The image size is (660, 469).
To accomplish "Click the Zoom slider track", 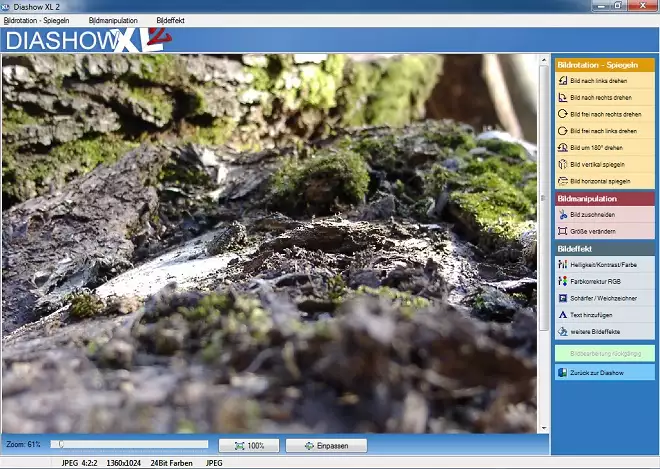I will tap(129, 444).
